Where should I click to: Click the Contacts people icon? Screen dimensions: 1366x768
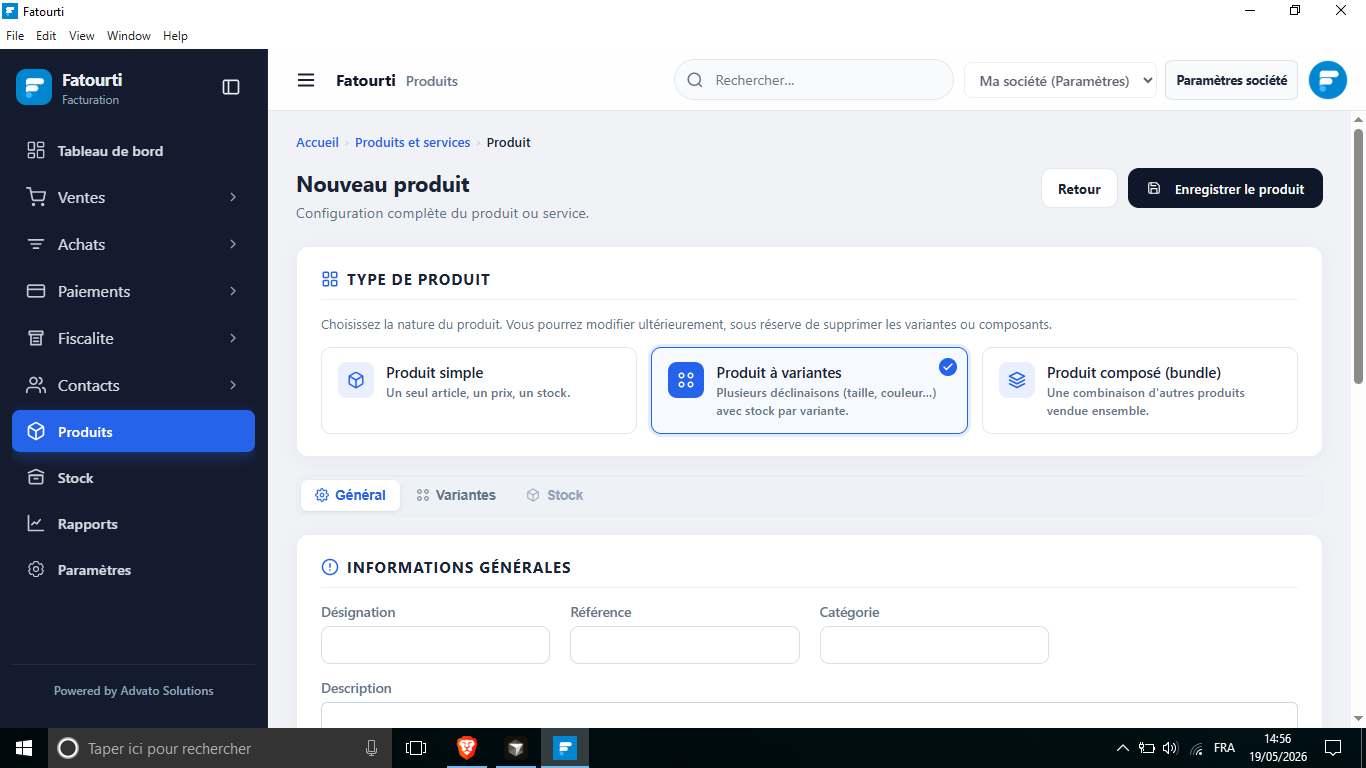36,385
